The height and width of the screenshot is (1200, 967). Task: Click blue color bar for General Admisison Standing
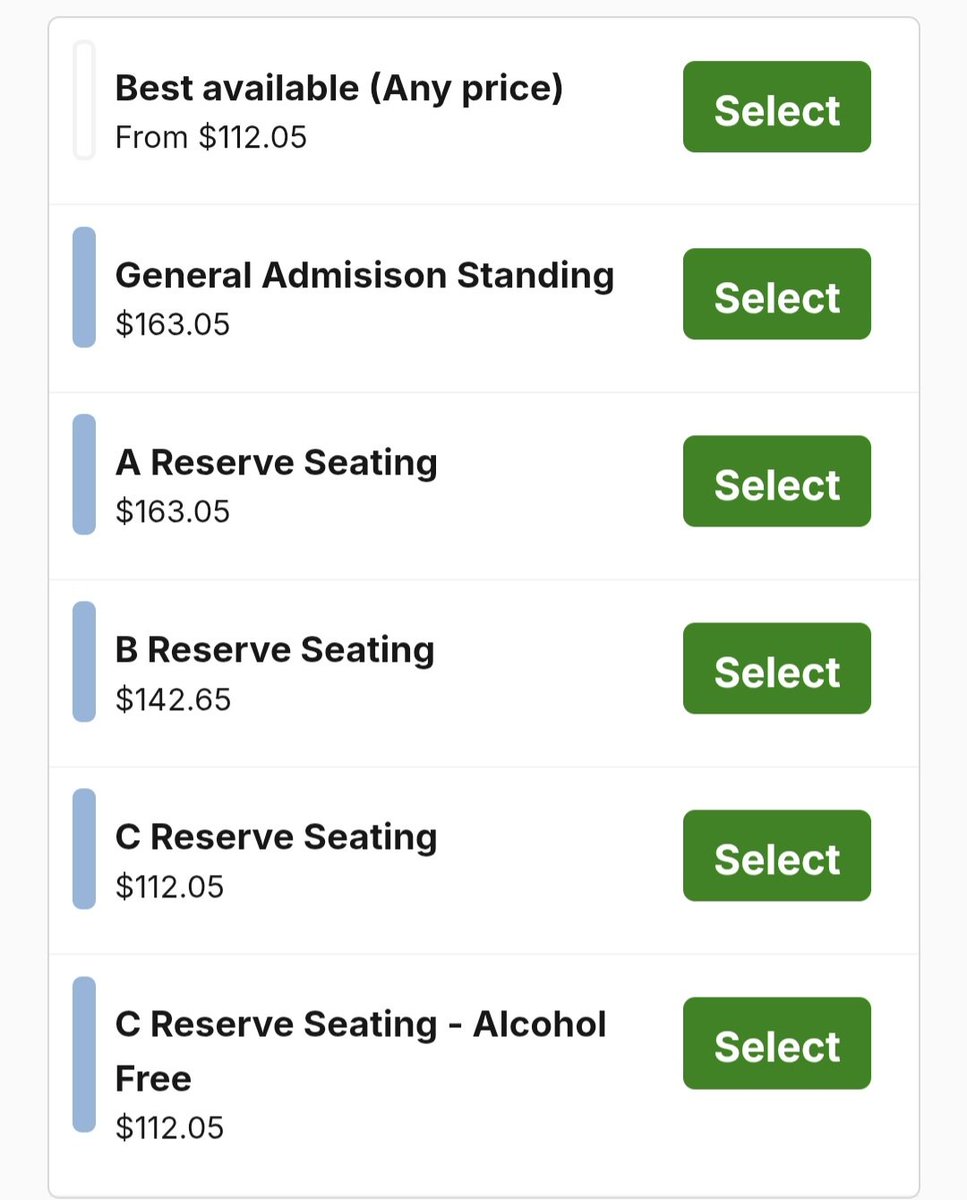84,287
